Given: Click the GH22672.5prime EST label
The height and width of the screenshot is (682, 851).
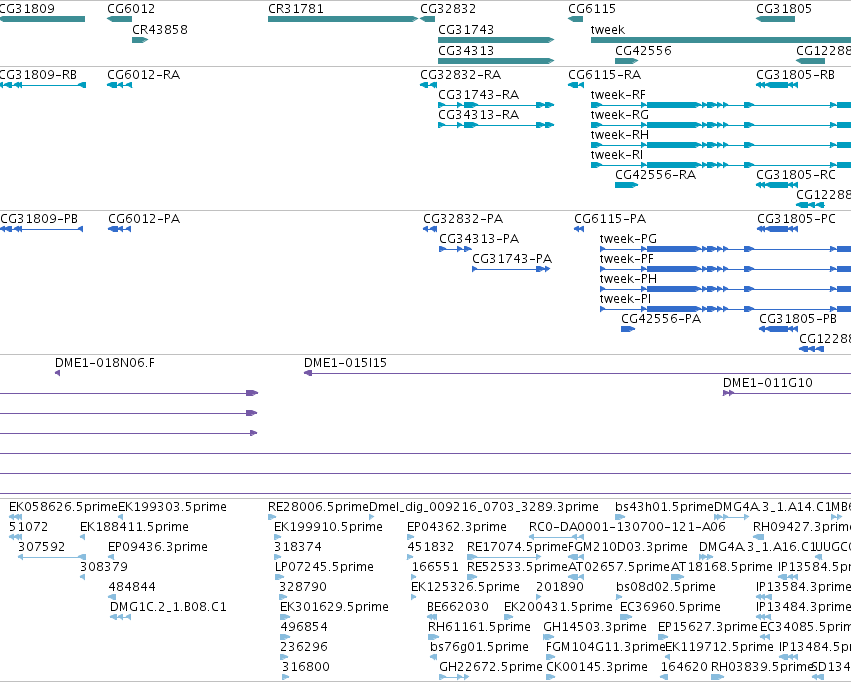Looking at the screenshot, I should 491,667.
